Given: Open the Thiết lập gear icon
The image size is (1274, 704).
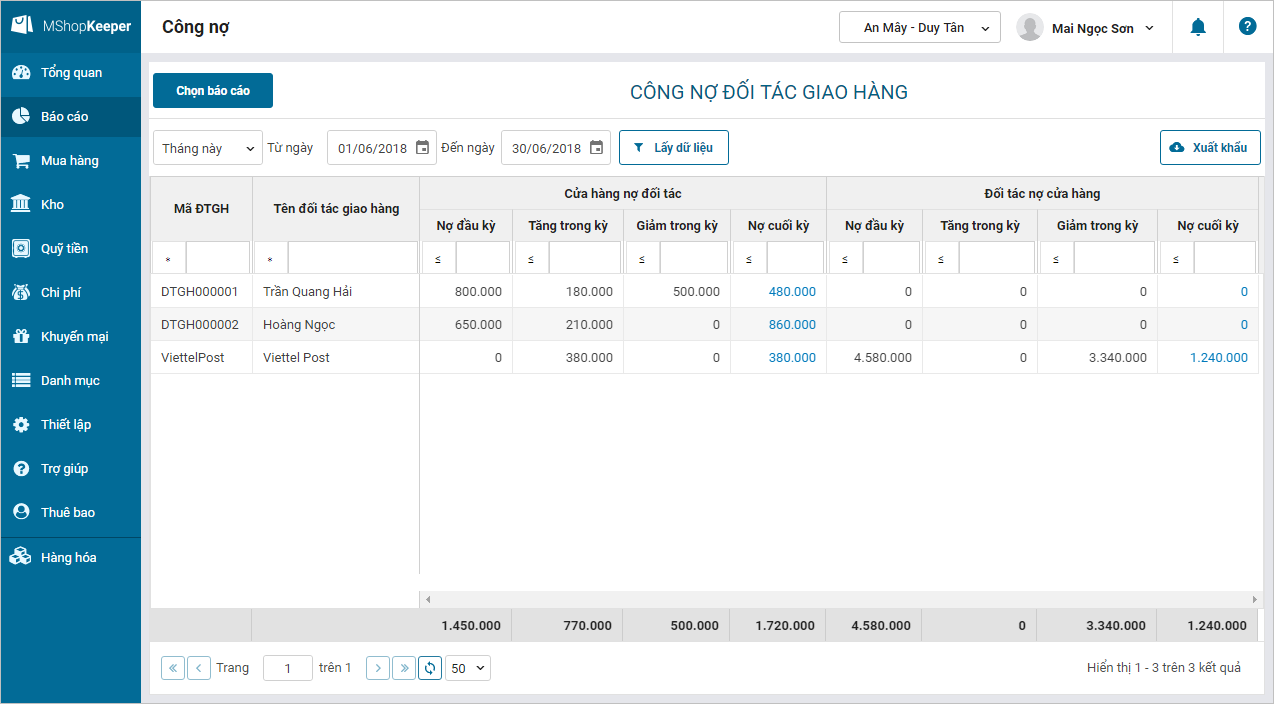Looking at the screenshot, I should point(21,425).
